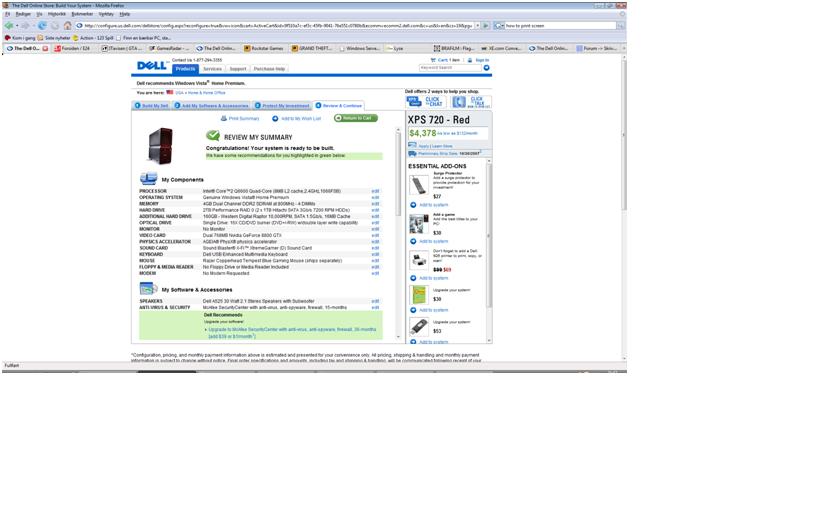
Task: Click edit link for VIDEO CARD row
Action: [375, 235]
